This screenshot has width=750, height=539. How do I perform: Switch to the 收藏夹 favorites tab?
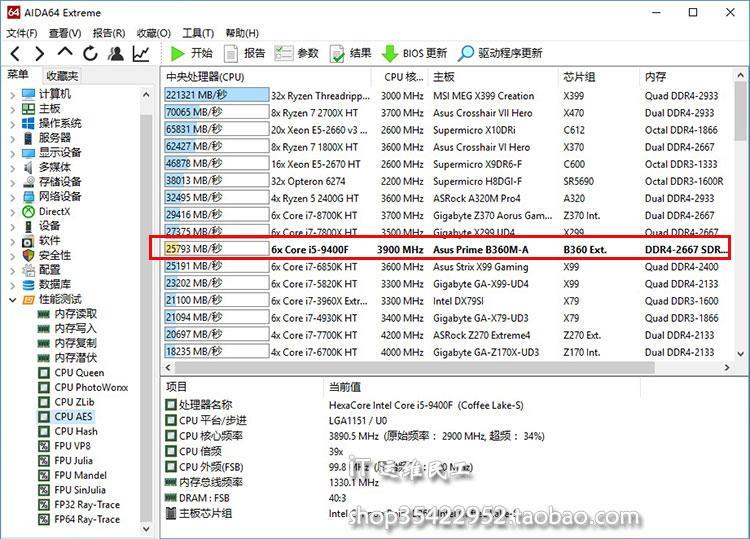pos(61,76)
